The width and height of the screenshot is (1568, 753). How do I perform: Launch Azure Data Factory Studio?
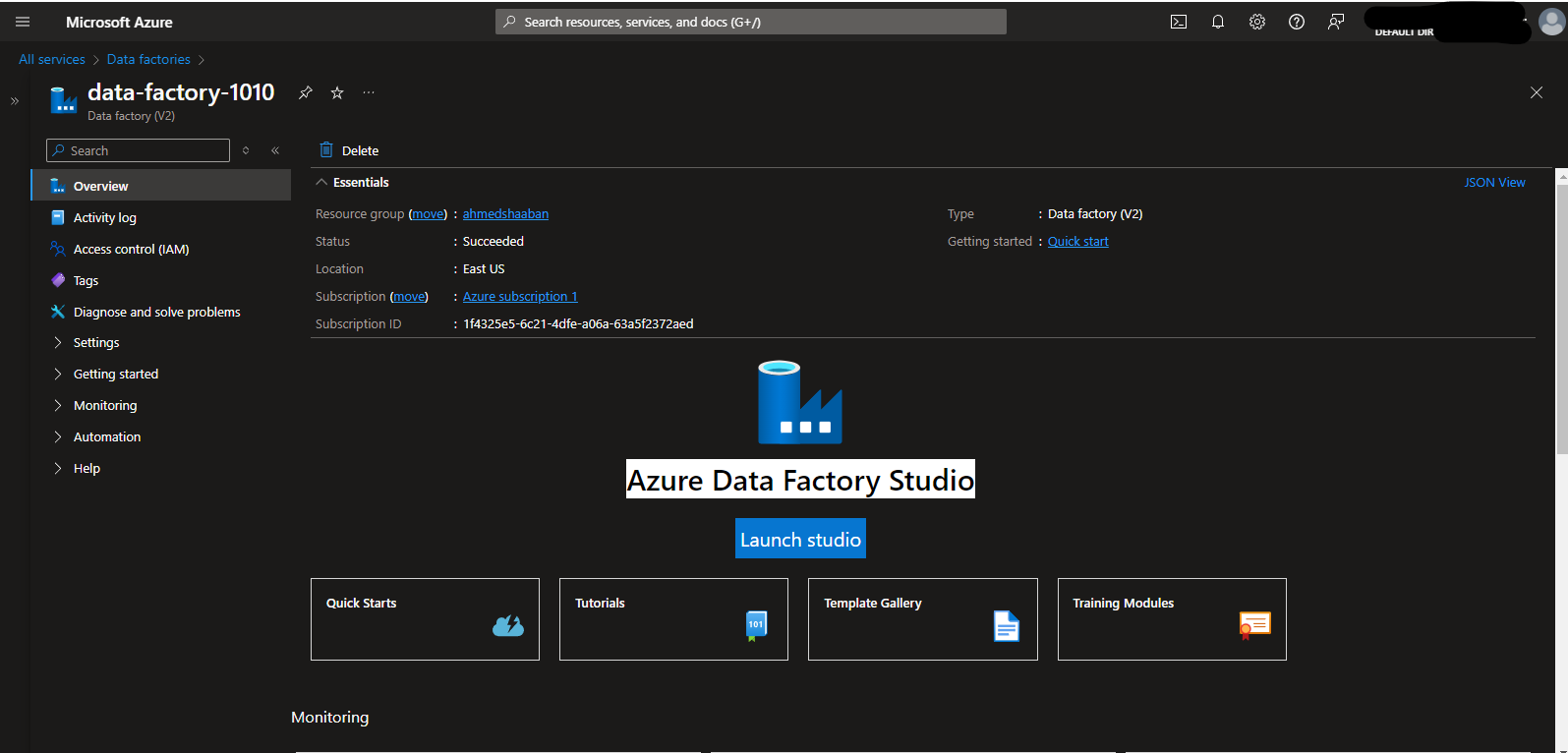tap(800, 539)
